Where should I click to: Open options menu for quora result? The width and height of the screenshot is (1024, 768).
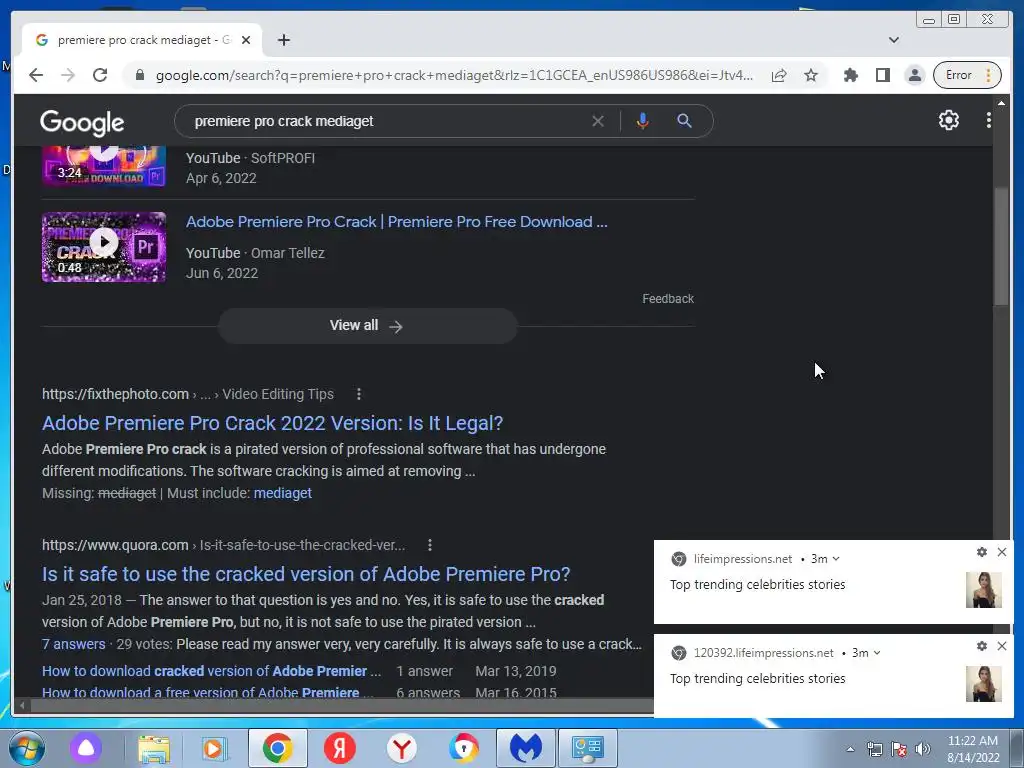coord(429,545)
